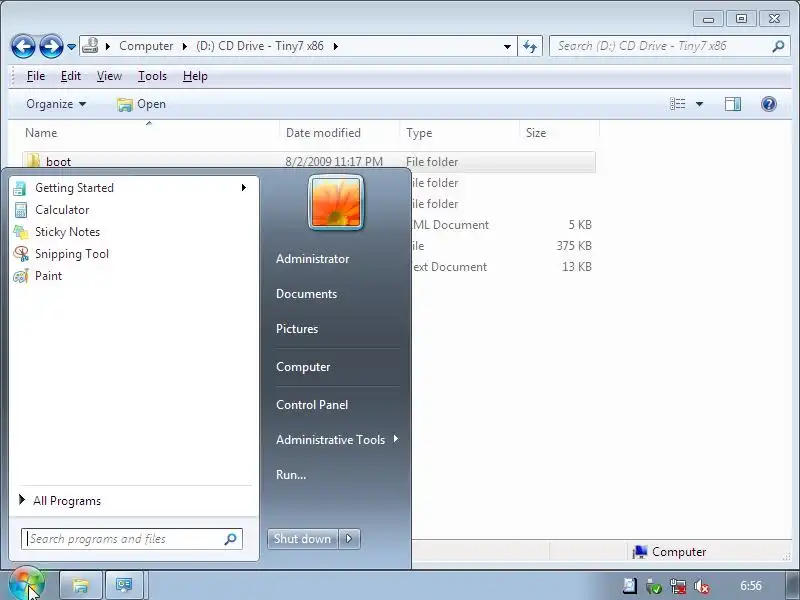Viewport: 800px width, 600px height.
Task: Click the (D:) CD Drive breadcrumb
Action: pyautogui.click(x=260, y=46)
